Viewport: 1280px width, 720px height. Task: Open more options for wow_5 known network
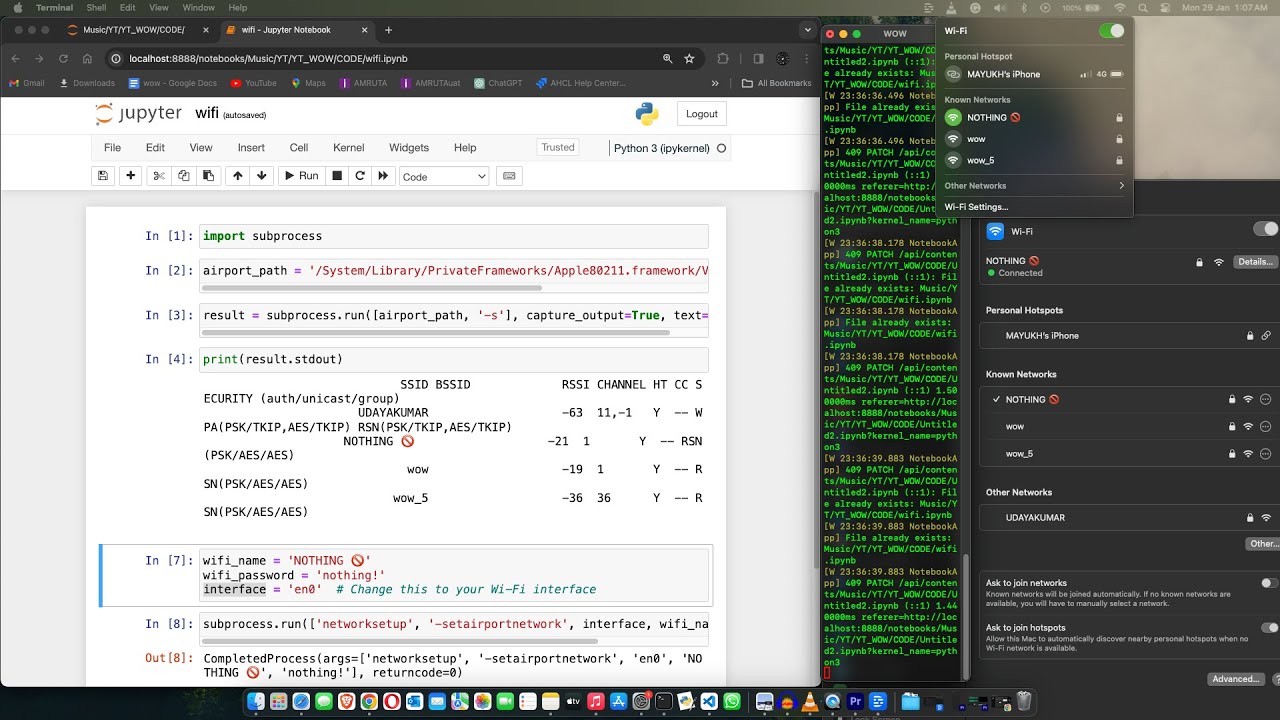[1265, 454]
